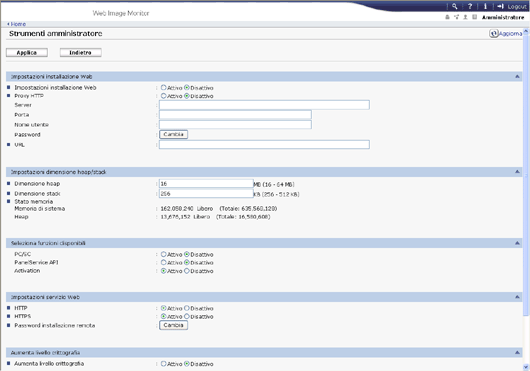Select Disattivo for Proxy HTTP
This screenshot has height=371, width=530.
coord(187,96)
